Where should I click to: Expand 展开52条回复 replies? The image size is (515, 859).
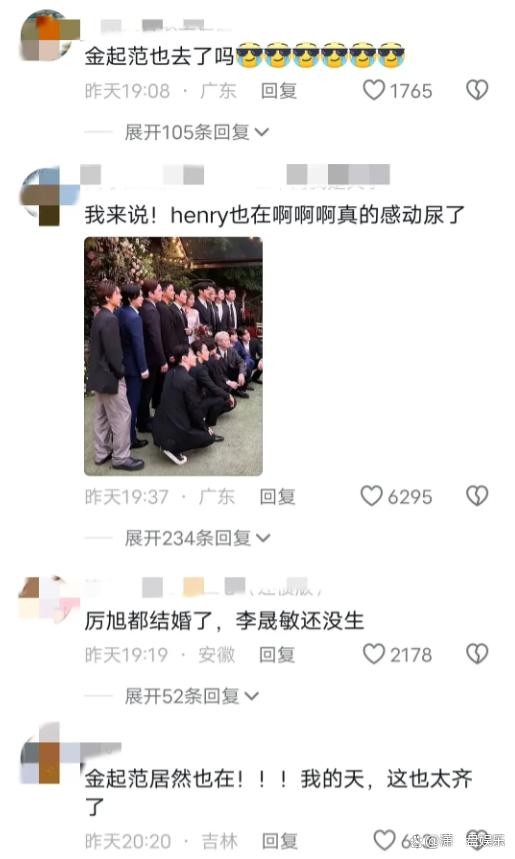(191, 696)
